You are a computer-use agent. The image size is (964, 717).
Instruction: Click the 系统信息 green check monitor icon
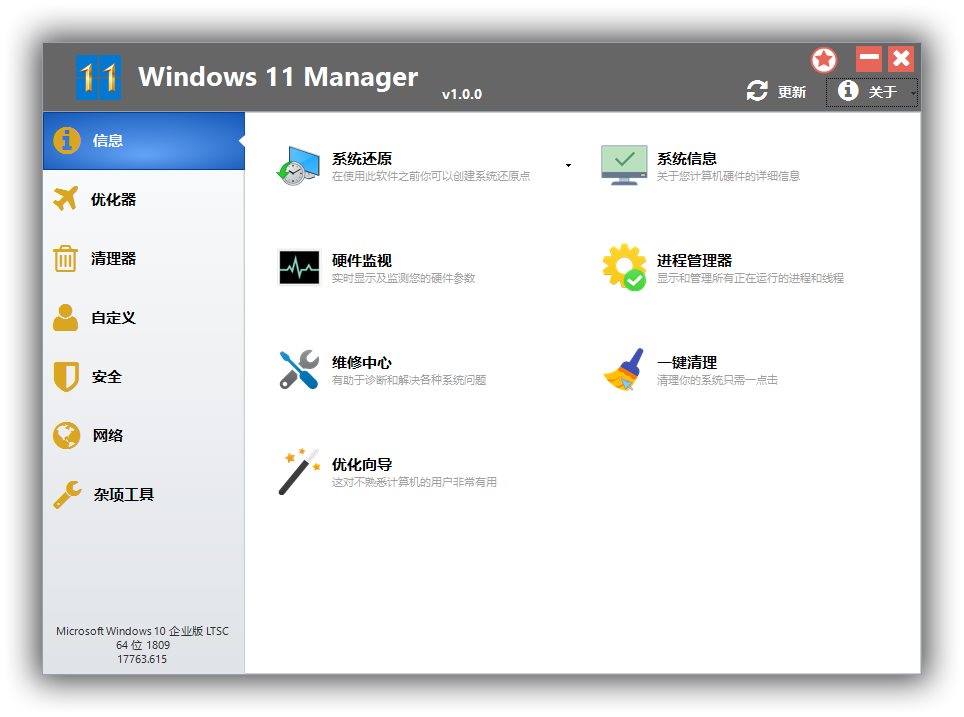coord(624,165)
